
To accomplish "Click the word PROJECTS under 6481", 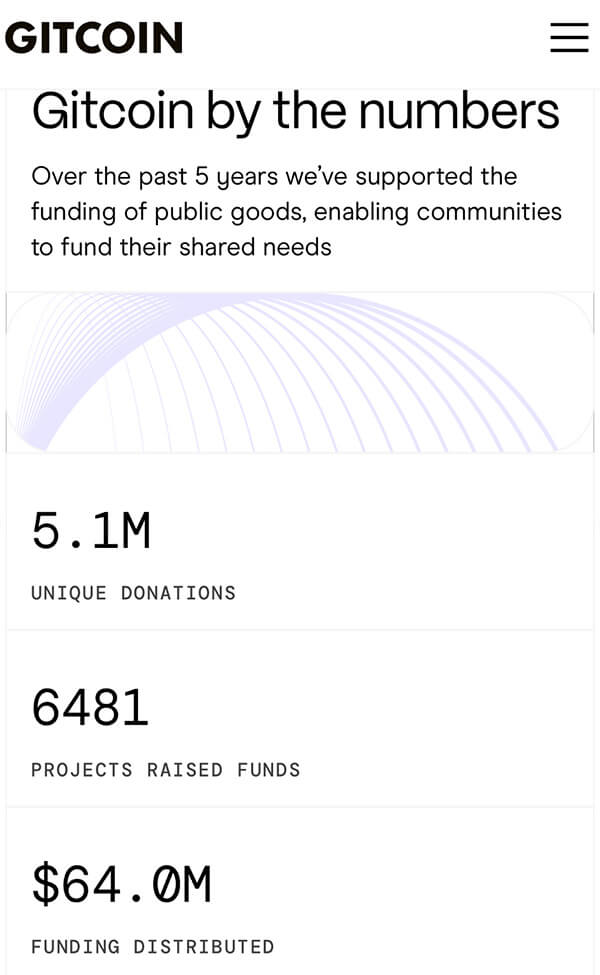I will [81, 770].
